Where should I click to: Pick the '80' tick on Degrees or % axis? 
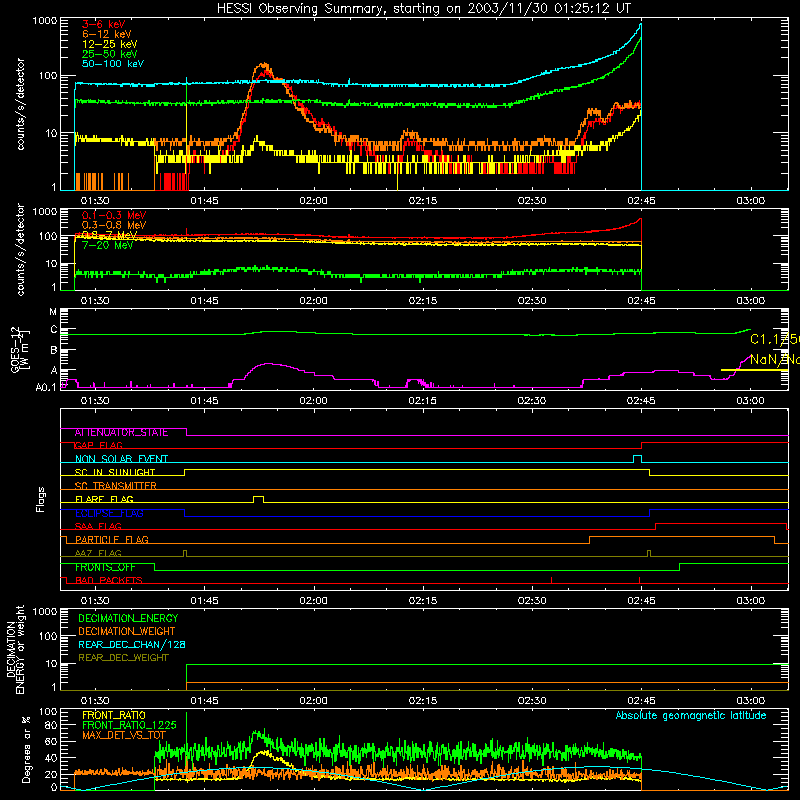point(51,725)
